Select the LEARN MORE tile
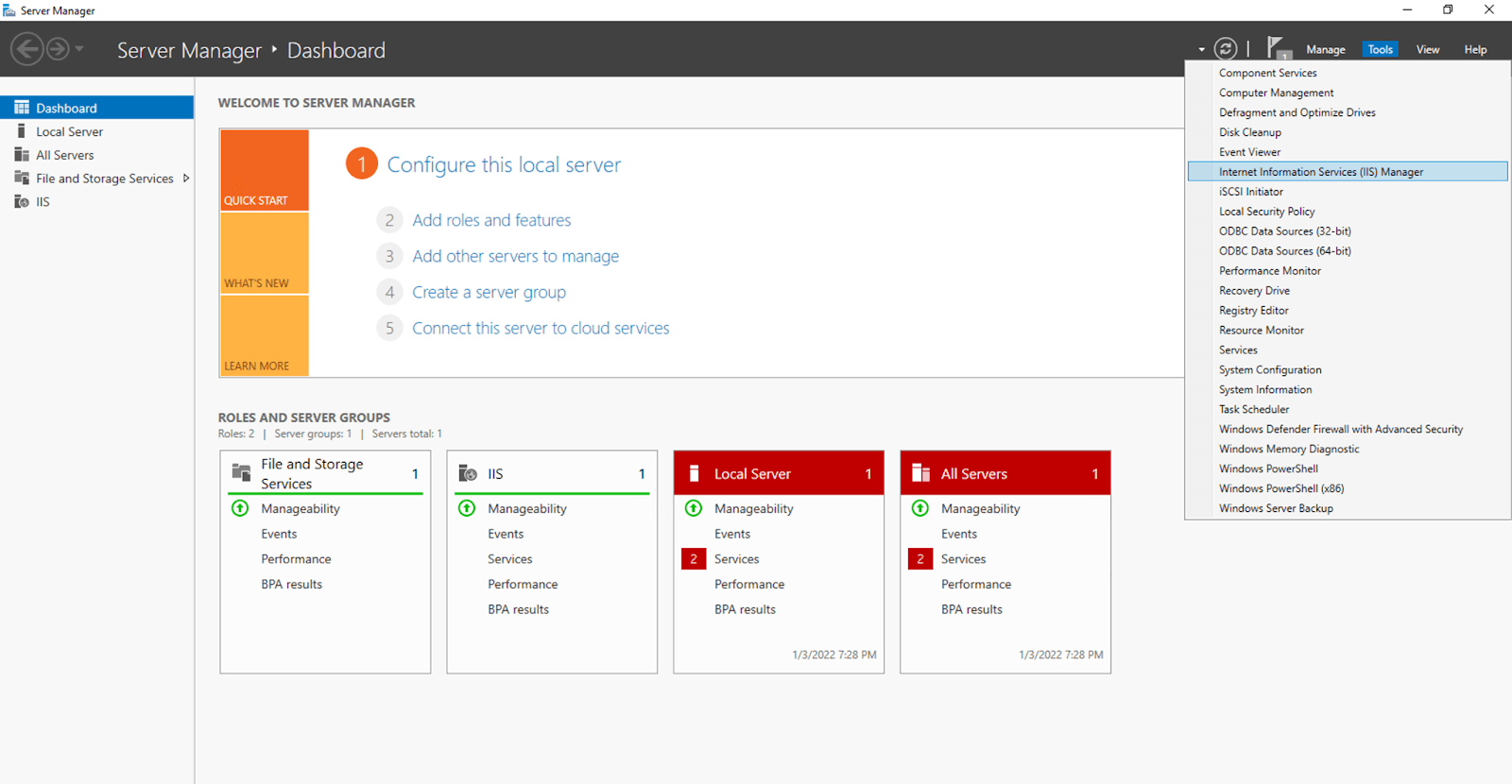1512x784 pixels. click(x=265, y=335)
